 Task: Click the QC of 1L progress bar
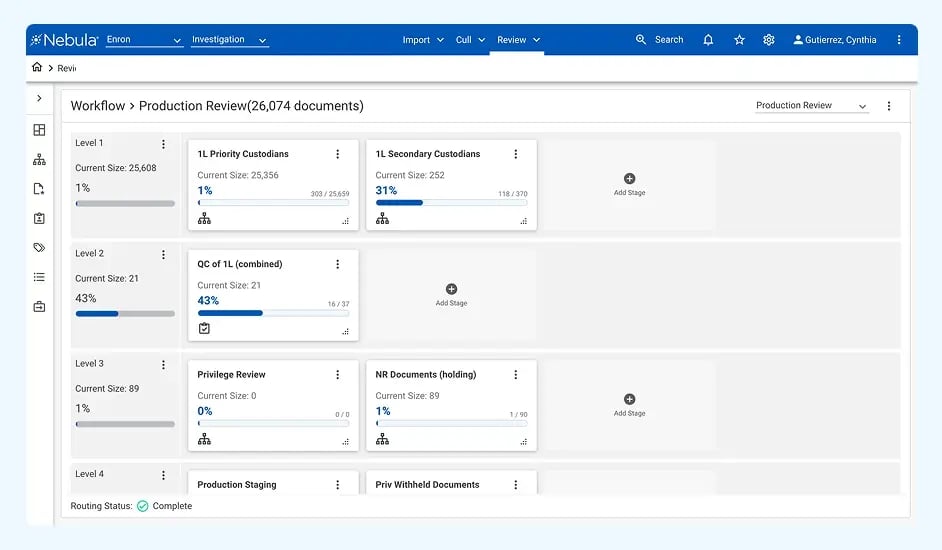273,313
